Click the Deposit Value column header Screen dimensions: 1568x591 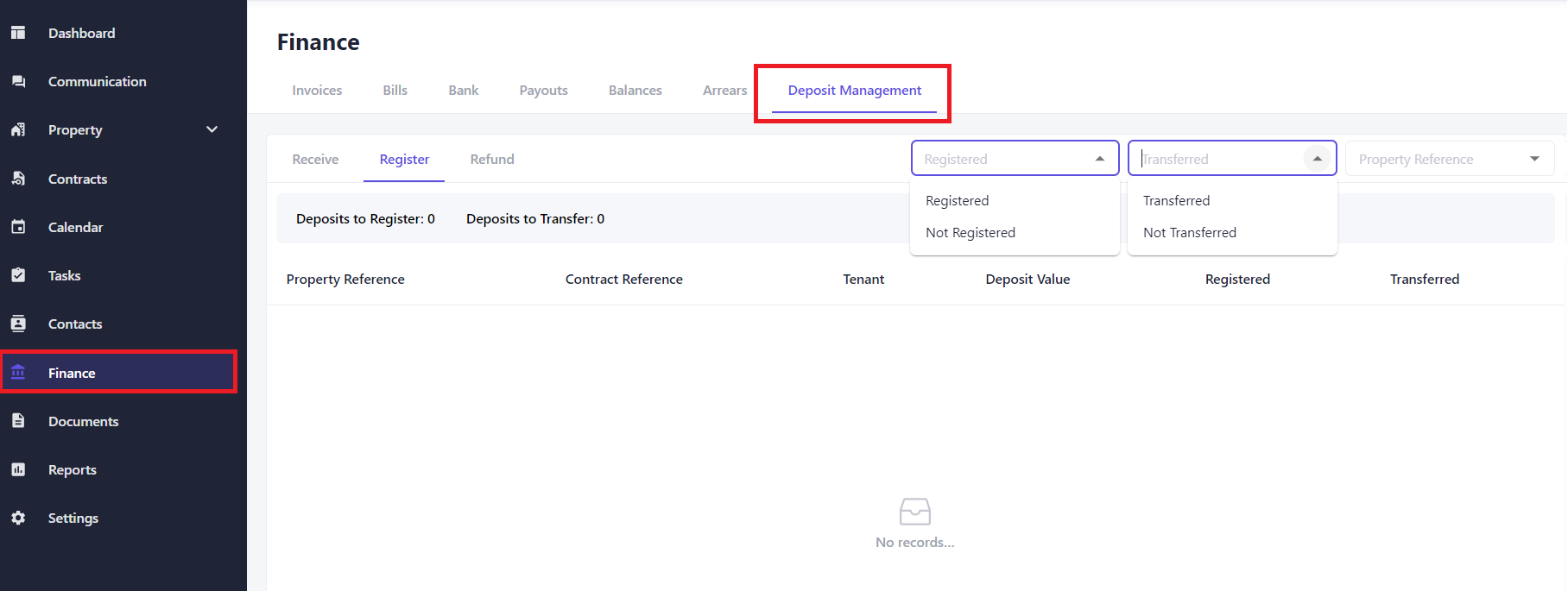[x=1027, y=280]
